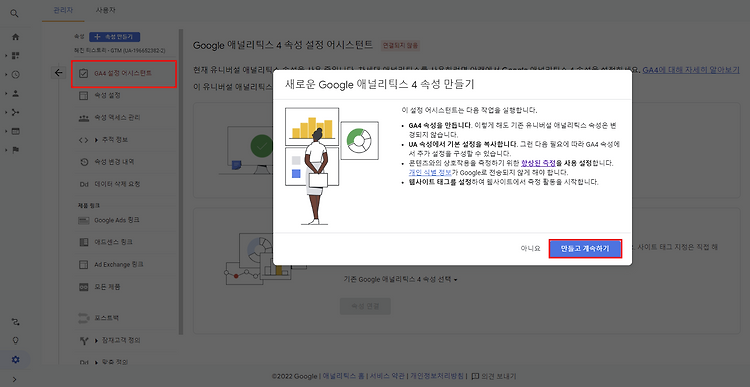This screenshot has width=750, height=387.
Task: Click the back arrow beside property column
Action: point(58,73)
